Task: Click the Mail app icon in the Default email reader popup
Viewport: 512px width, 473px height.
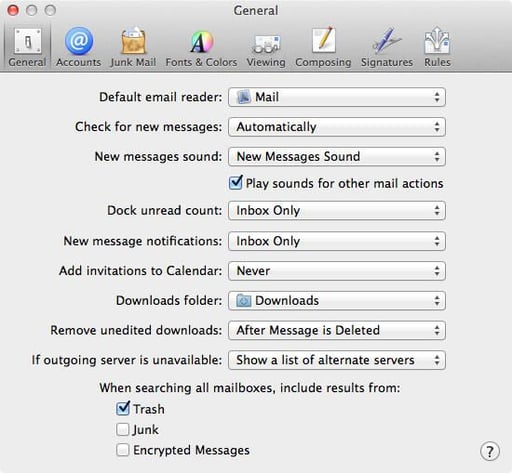Action: [x=243, y=97]
